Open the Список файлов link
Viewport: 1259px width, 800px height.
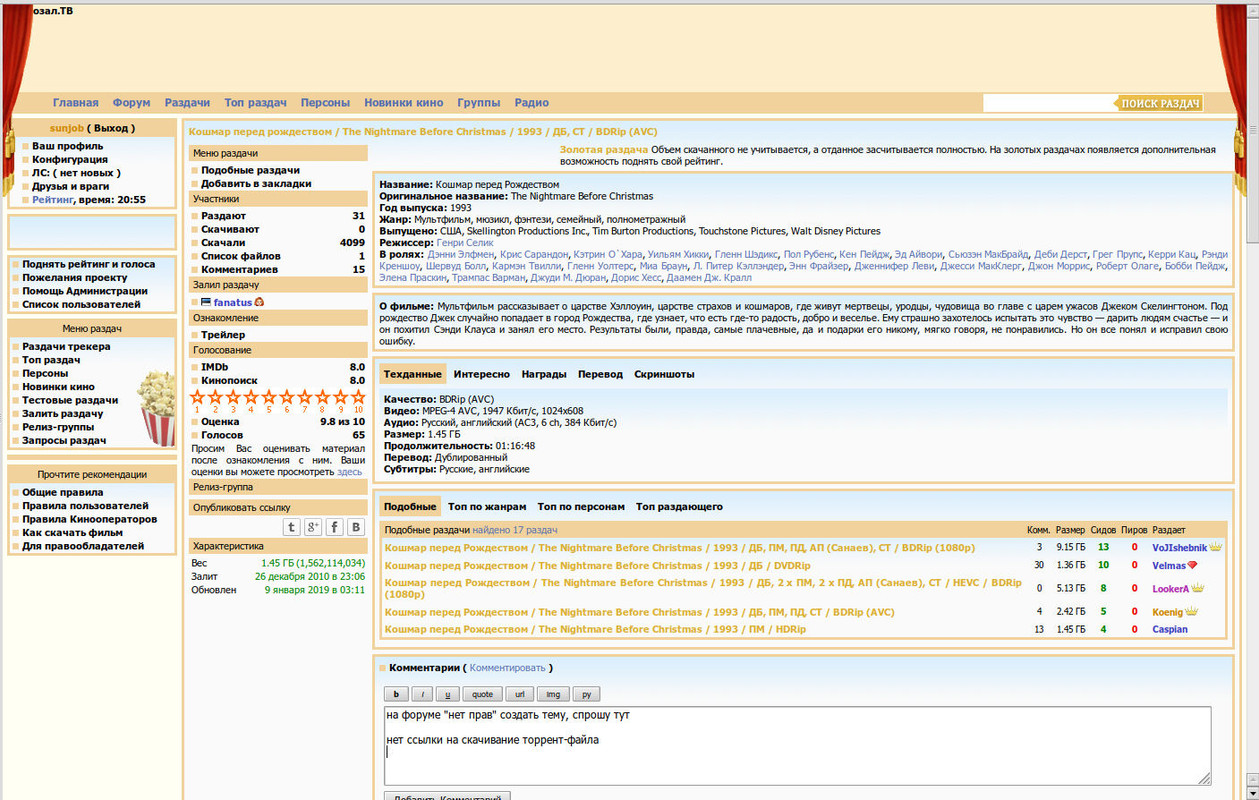[x=241, y=256]
